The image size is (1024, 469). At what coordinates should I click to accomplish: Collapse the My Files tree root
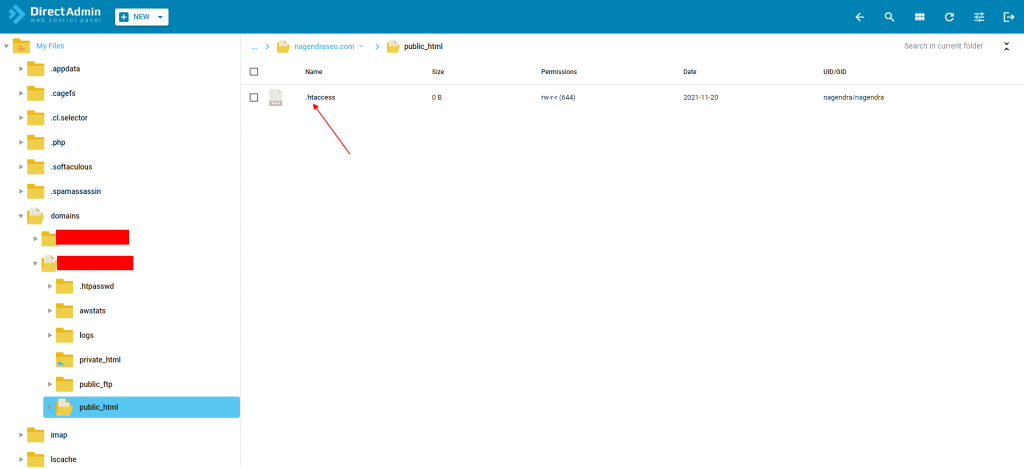(x=7, y=46)
